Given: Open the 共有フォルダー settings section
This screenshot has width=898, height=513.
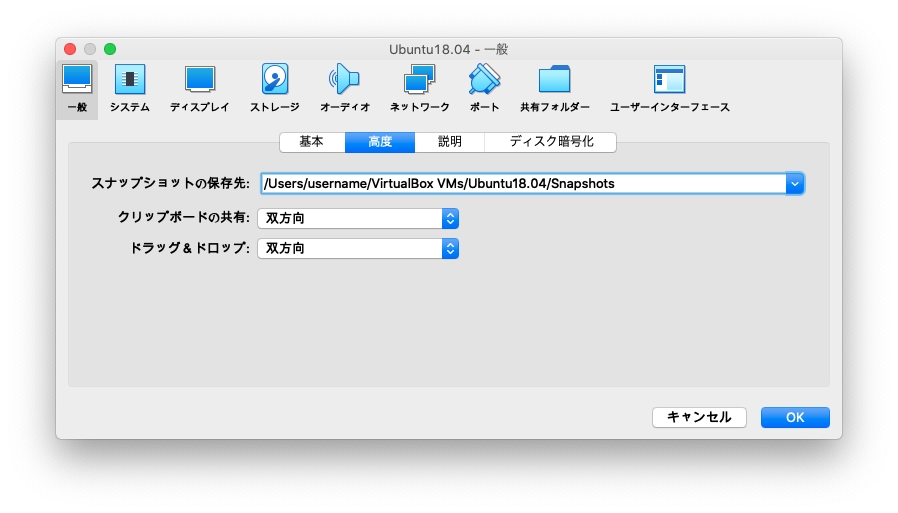Looking at the screenshot, I should tap(554, 89).
